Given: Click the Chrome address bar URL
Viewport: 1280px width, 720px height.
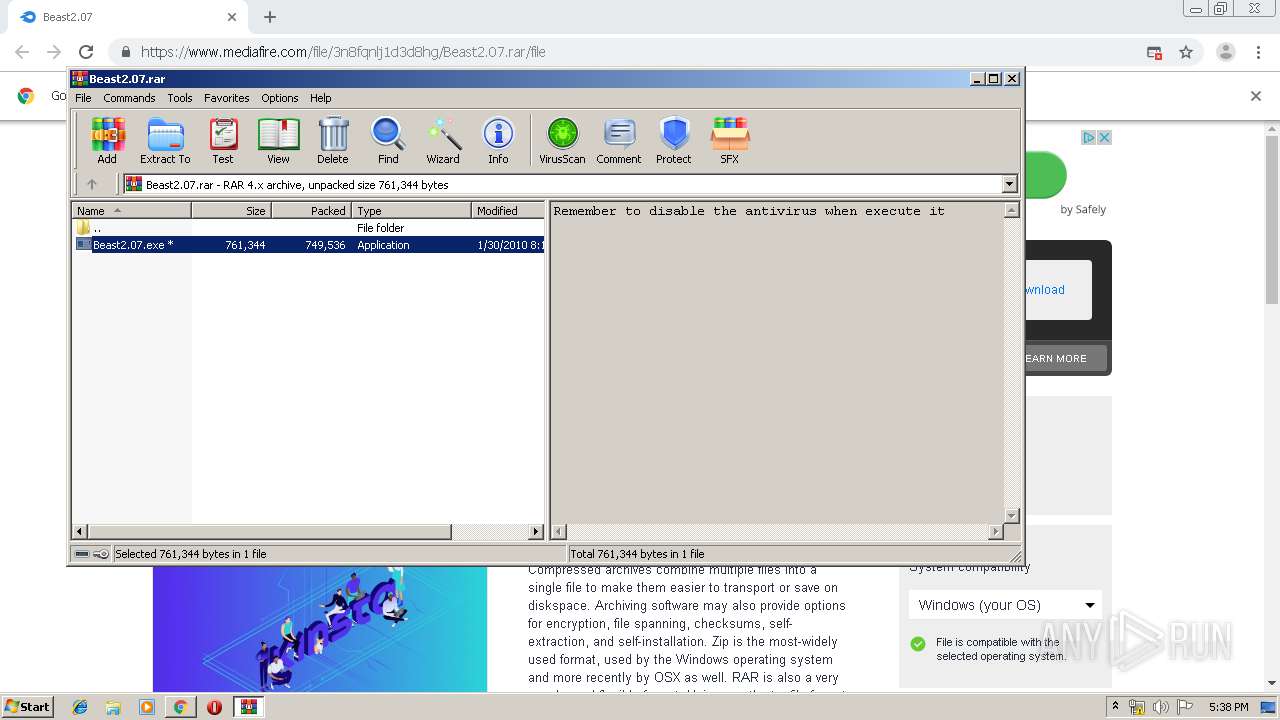Looking at the screenshot, I should click(x=343, y=52).
